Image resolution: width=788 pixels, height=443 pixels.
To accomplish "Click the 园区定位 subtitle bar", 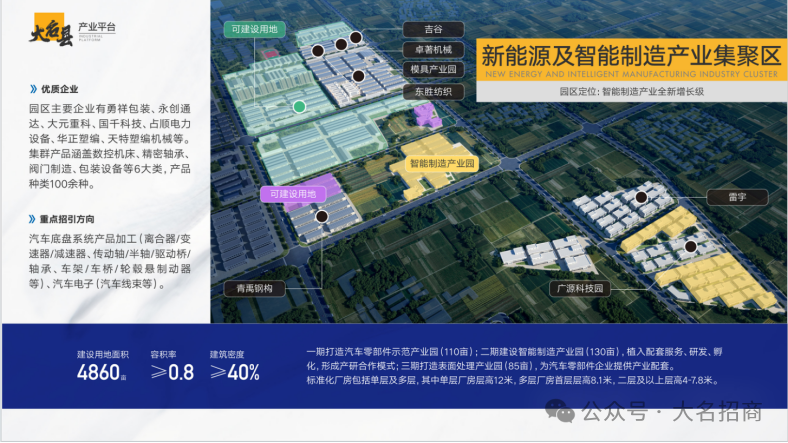I will [630, 91].
